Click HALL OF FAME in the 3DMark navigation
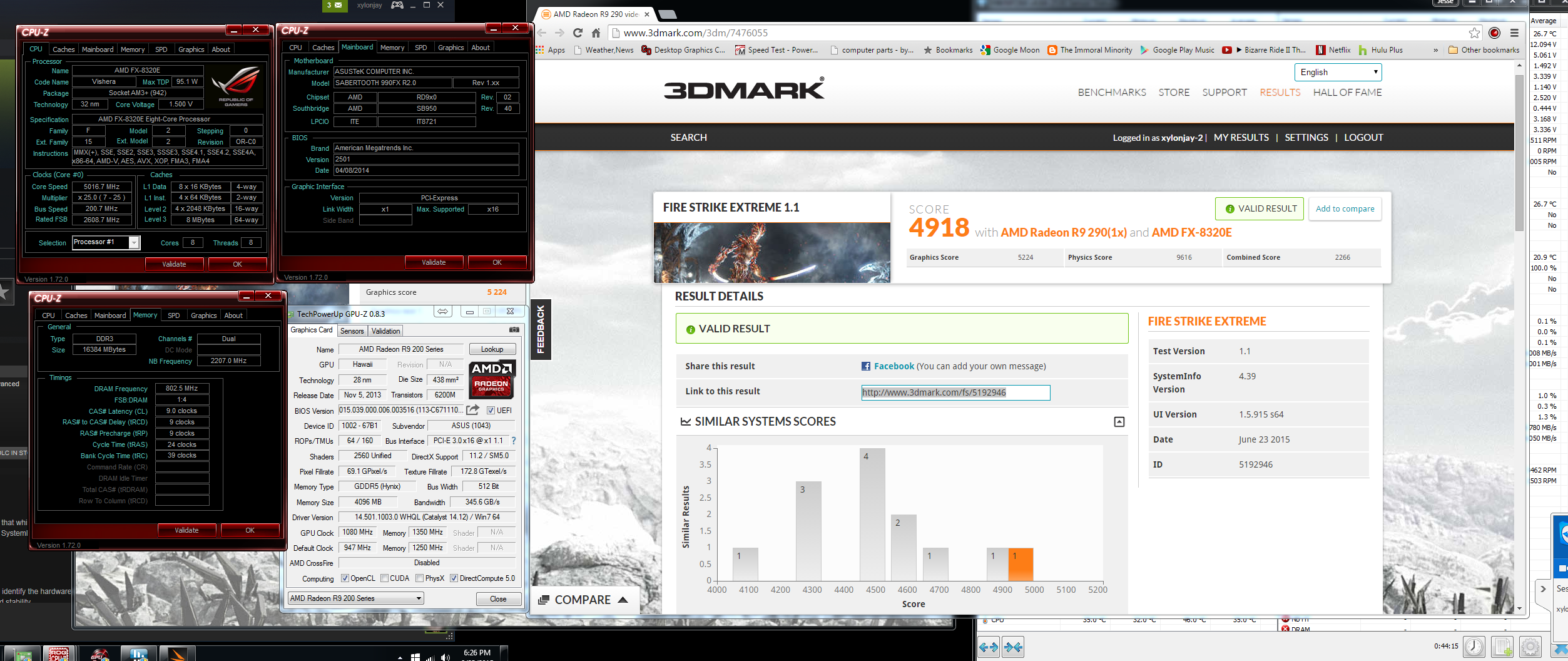 click(1347, 92)
